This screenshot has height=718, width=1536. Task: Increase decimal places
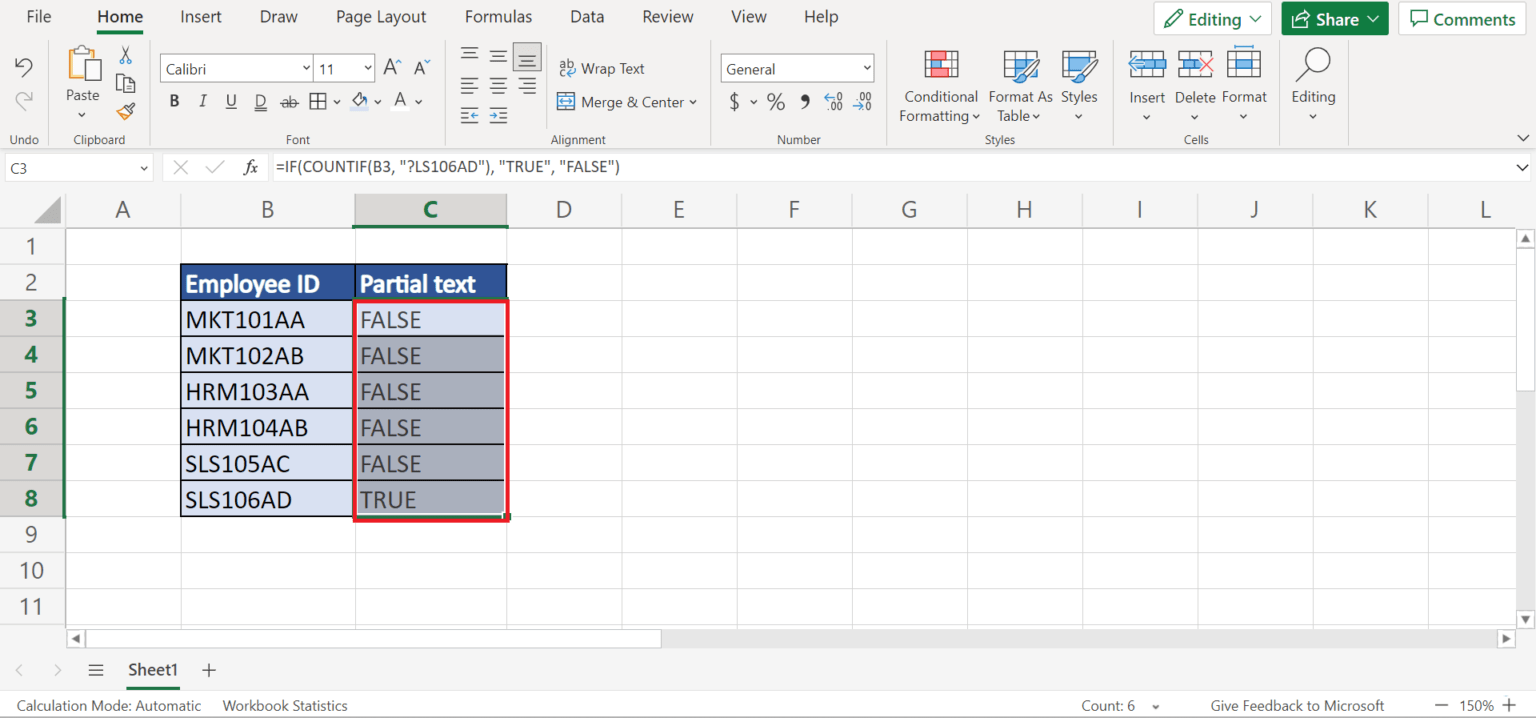point(833,102)
